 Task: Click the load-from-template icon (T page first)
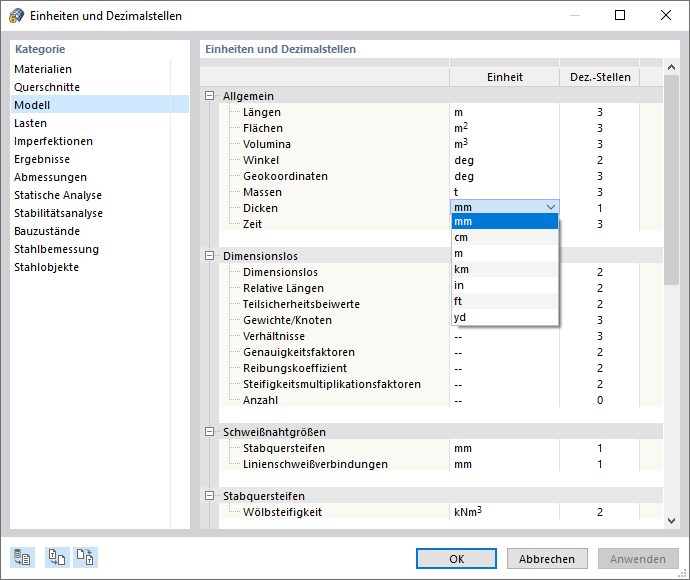(x=56, y=558)
